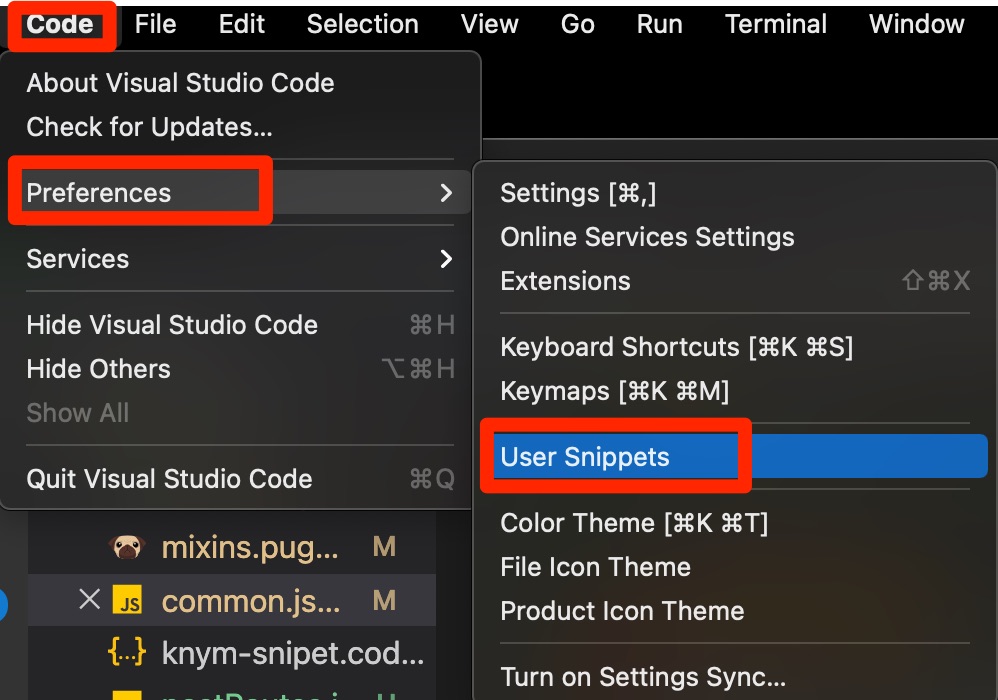The height and width of the screenshot is (700, 998).
Task: Open the Terminal menu in menu bar
Action: pyautogui.click(x=776, y=24)
